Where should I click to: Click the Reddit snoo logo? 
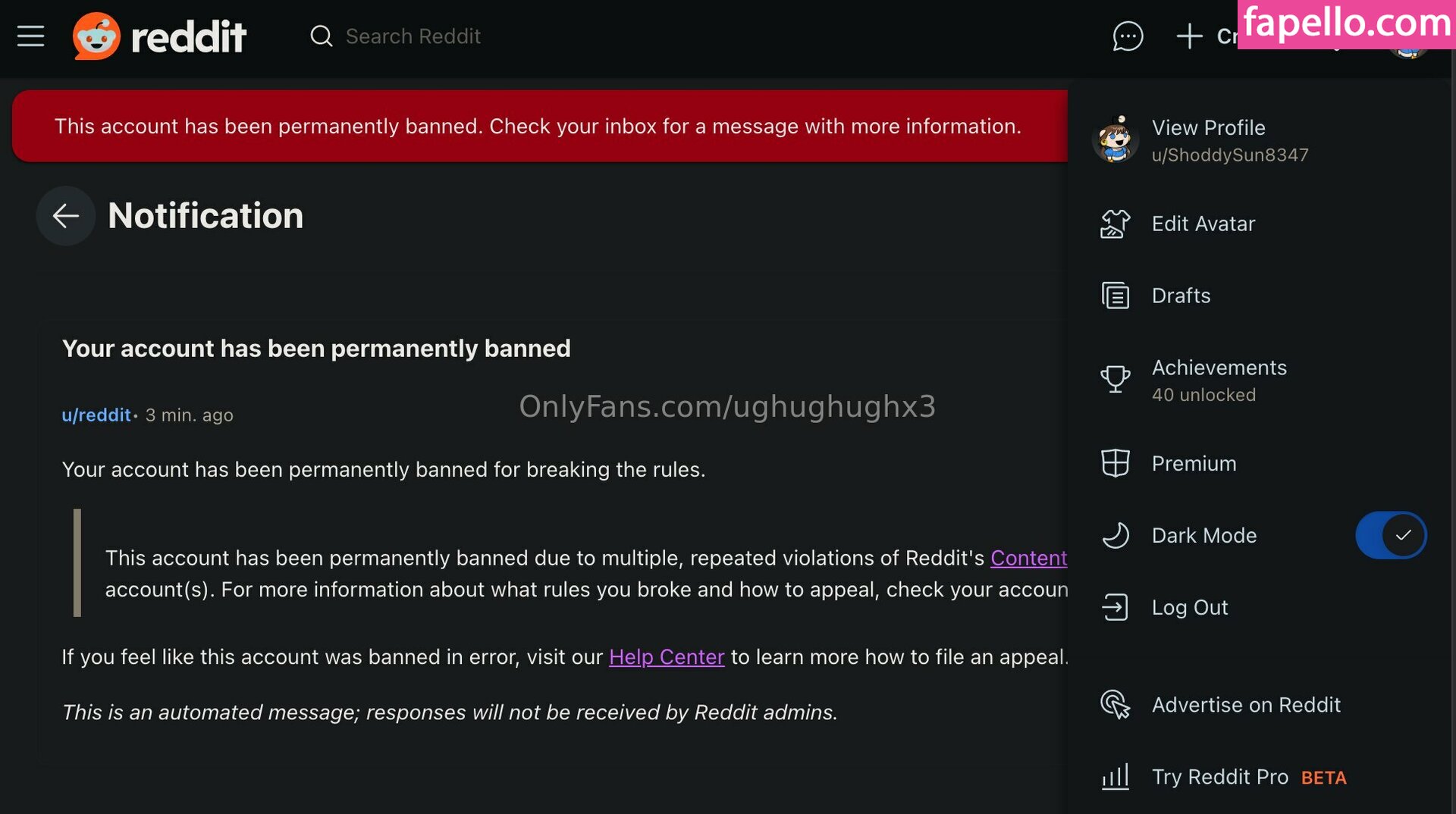click(x=96, y=36)
